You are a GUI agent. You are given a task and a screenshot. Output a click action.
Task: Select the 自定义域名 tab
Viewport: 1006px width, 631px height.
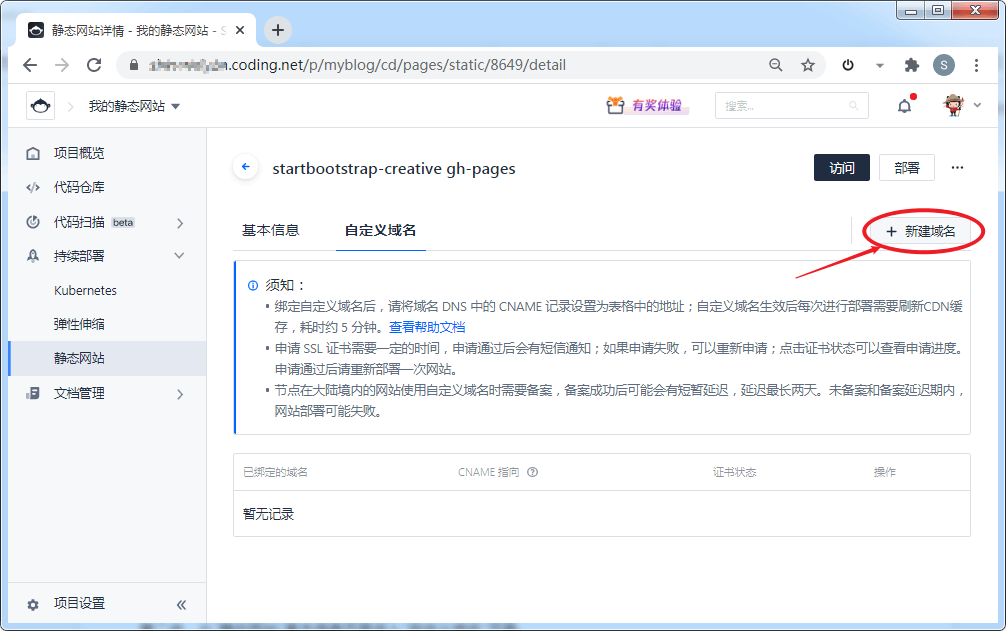(380, 230)
